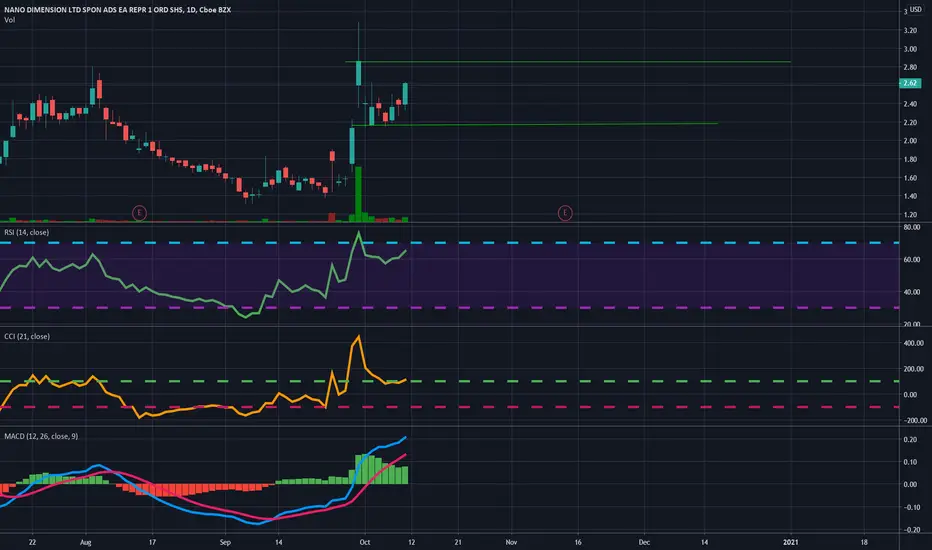Click the NANO DIMENSION LTD symbol title
The image size is (932, 550).
click(x=117, y=10)
